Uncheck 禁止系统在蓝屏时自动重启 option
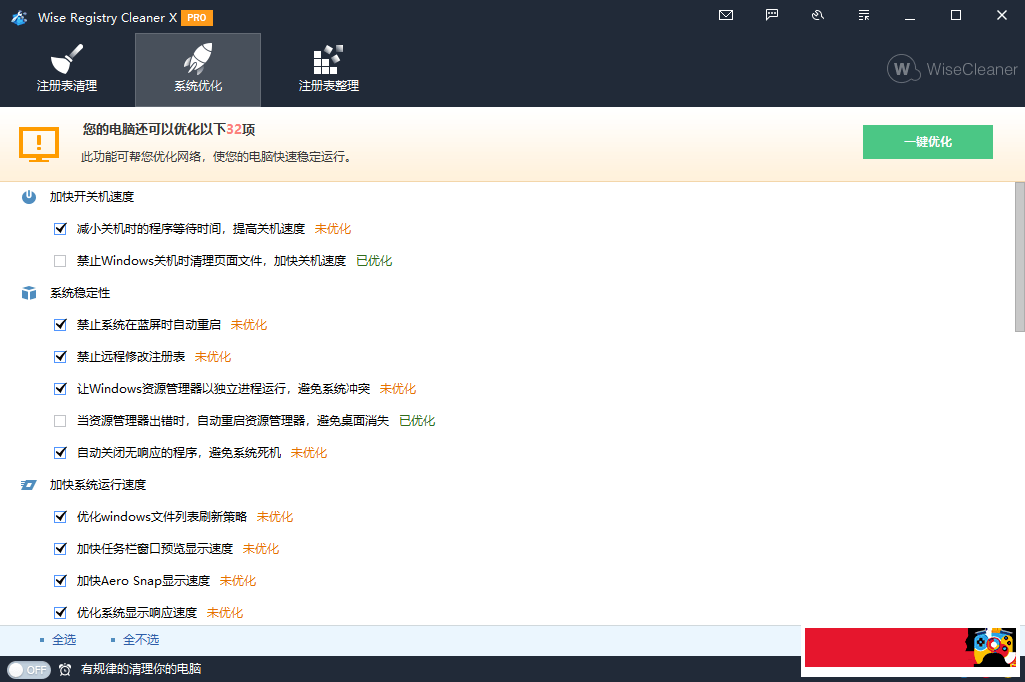The width and height of the screenshot is (1025, 682). point(60,325)
